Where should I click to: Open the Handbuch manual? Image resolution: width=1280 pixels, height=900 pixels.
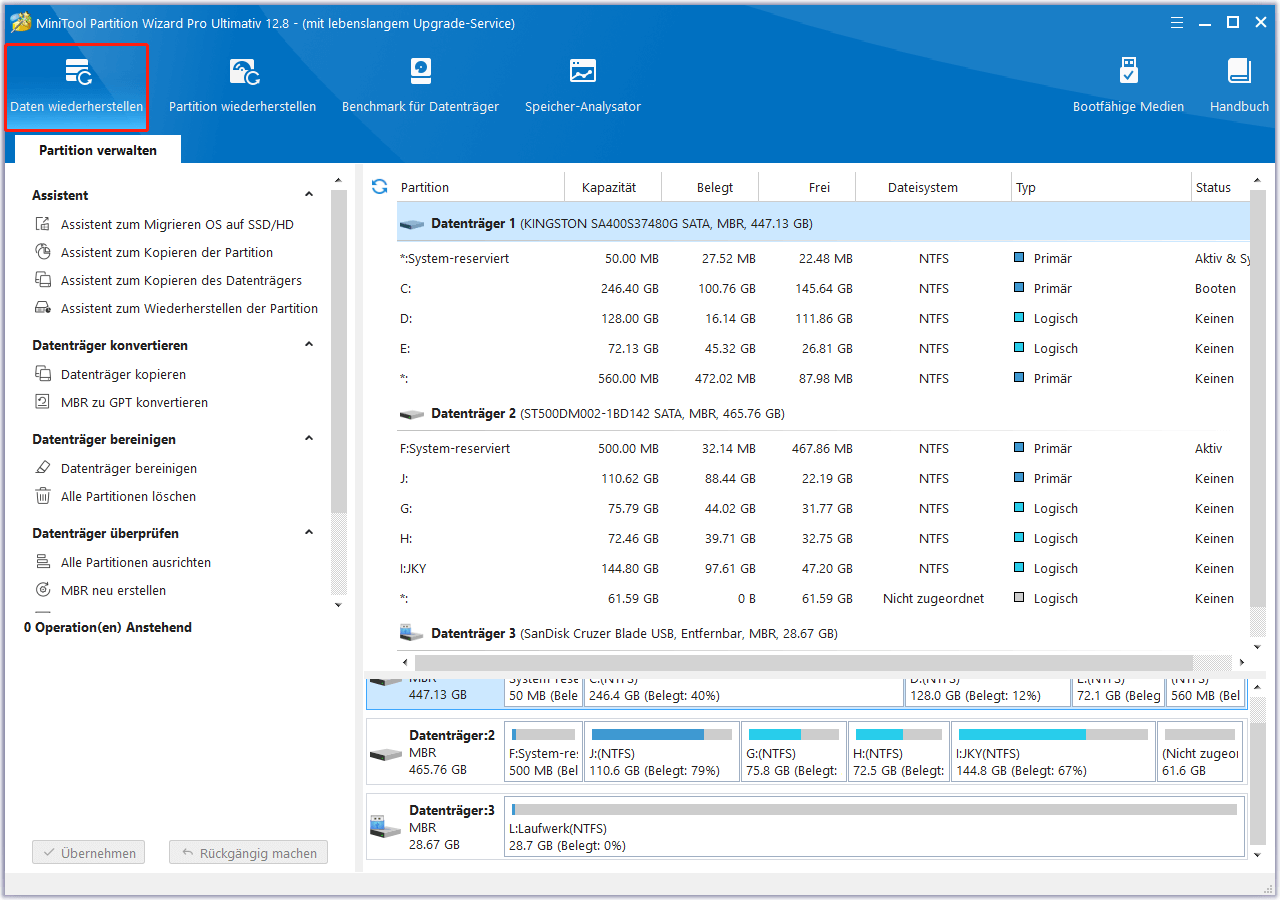pyautogui.click(x=1239, y=87)
